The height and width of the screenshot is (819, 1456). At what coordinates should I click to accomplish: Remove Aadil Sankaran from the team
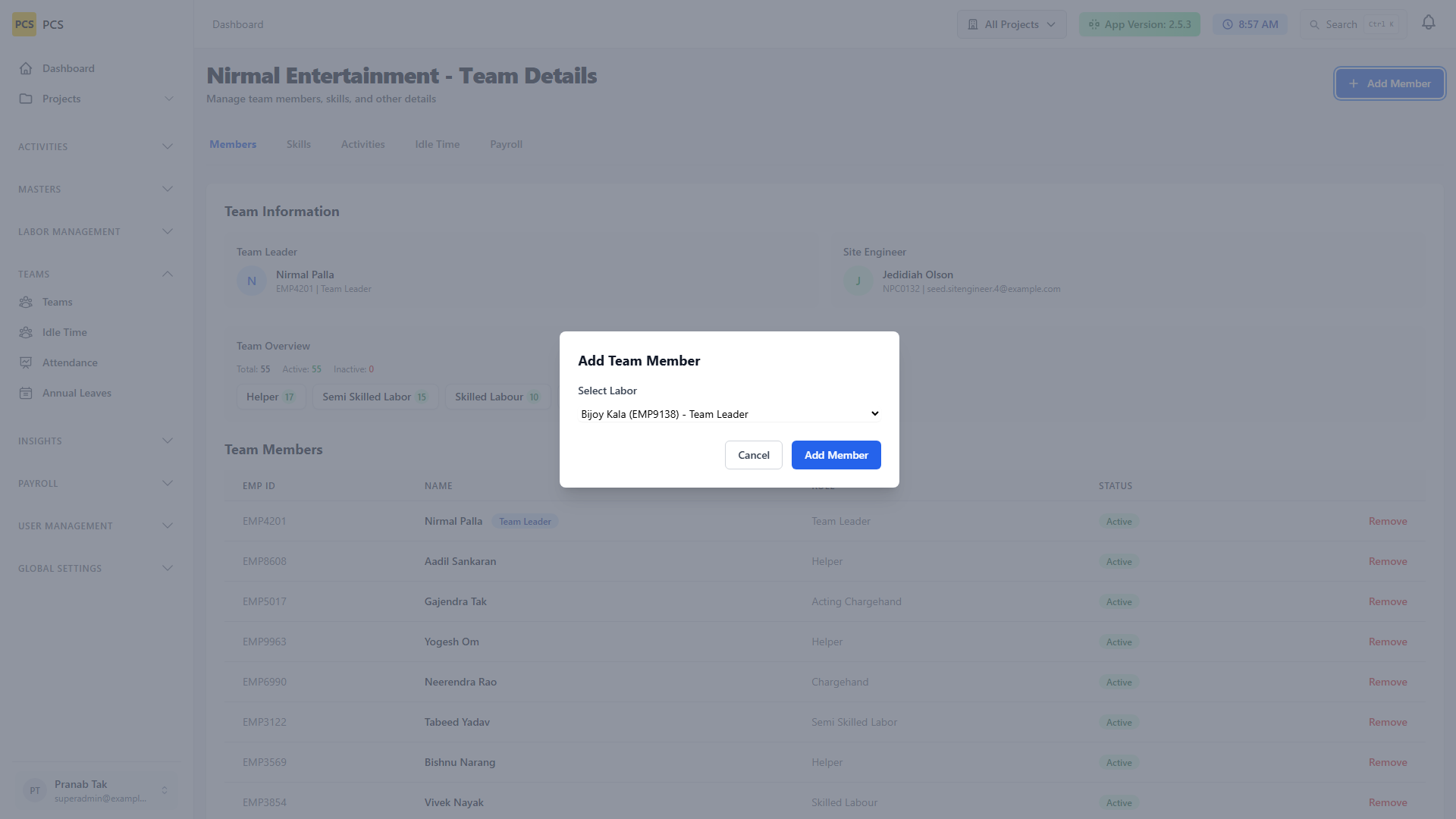pos(1388,561)
